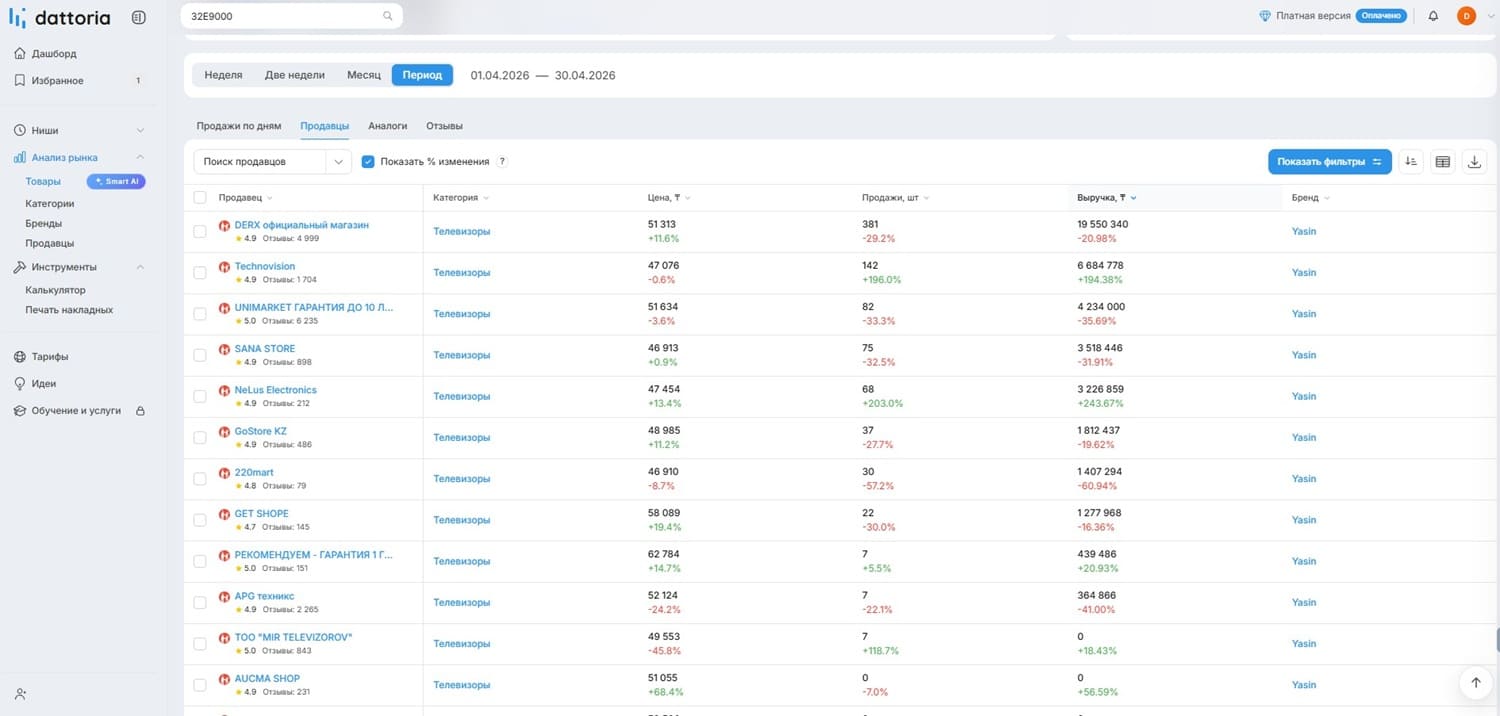Click the add user icon in sidebar
Screen dimensions: 1500x716
[21, 694]
